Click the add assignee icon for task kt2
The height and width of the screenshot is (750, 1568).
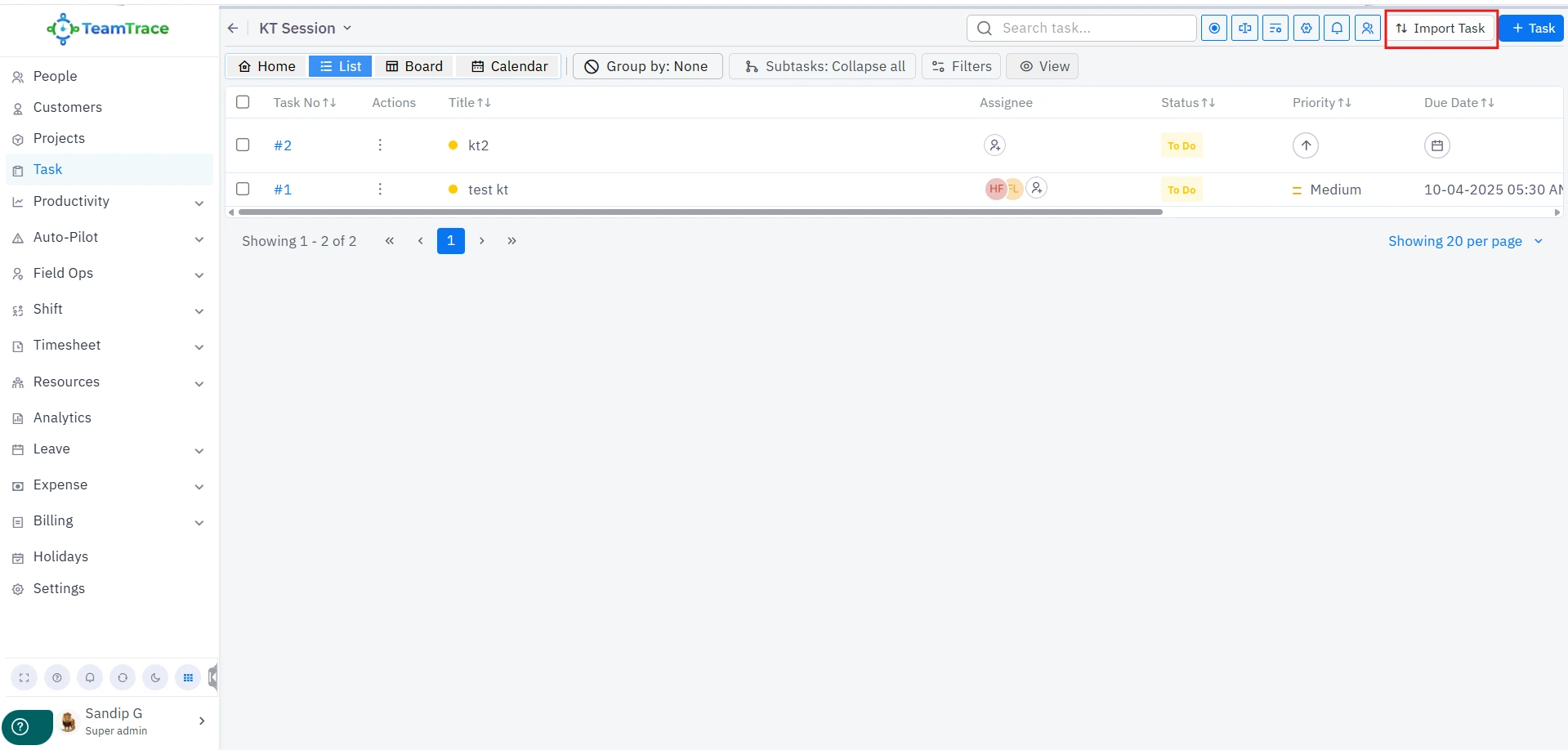click(994, 145)
